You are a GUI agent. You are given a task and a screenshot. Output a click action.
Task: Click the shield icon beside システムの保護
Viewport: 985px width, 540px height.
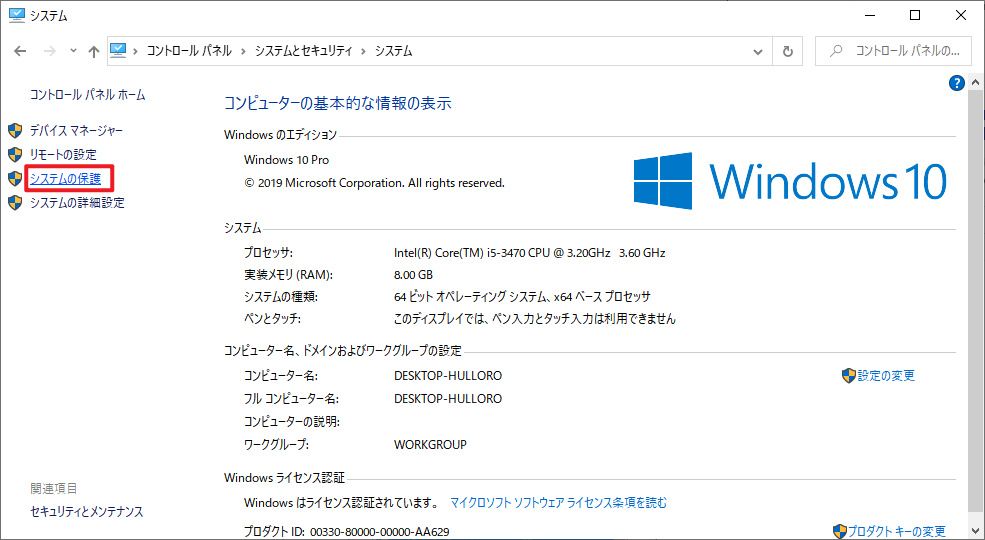[x=15, y=178]
